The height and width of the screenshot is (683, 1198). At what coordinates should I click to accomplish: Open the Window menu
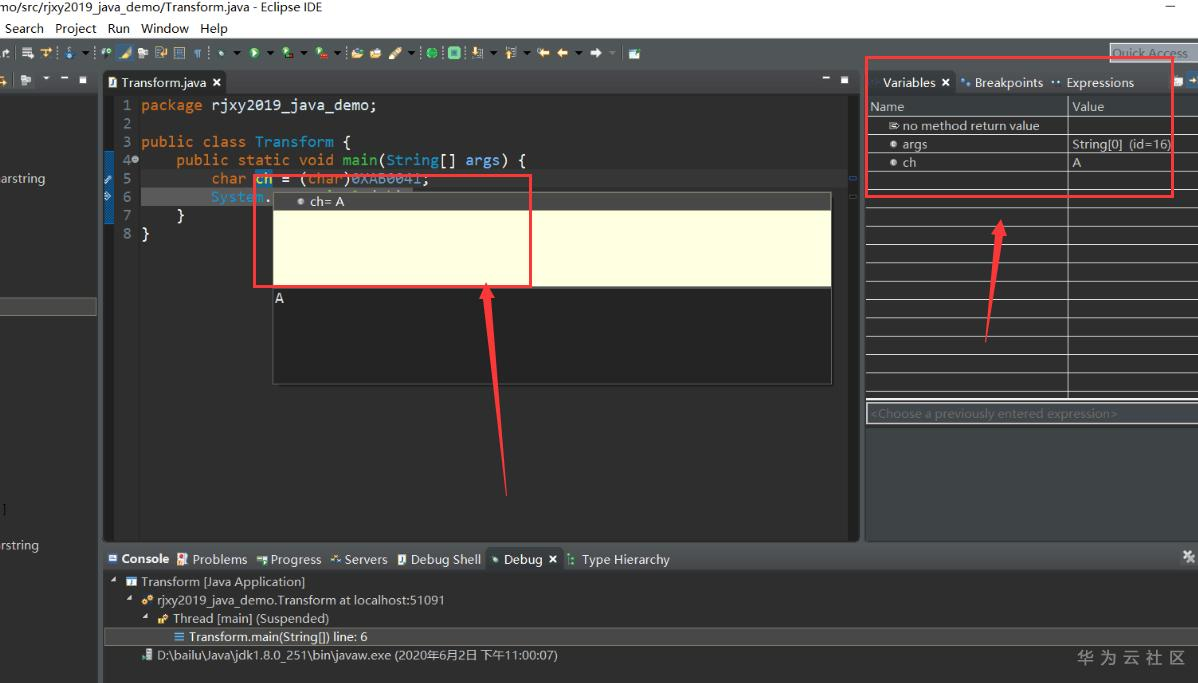(164, 28)
